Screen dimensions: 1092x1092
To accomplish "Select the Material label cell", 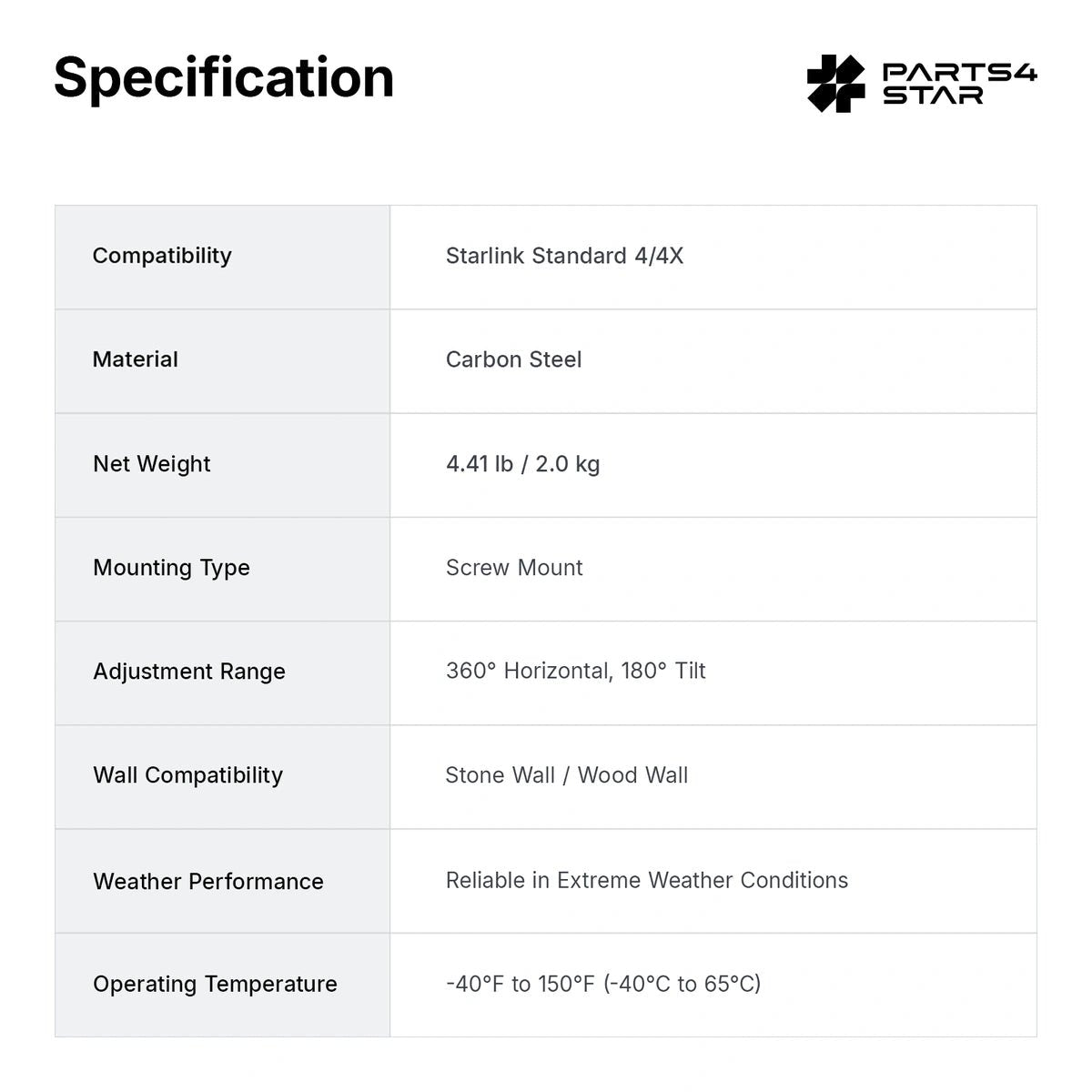I will [x=223, y=361].
